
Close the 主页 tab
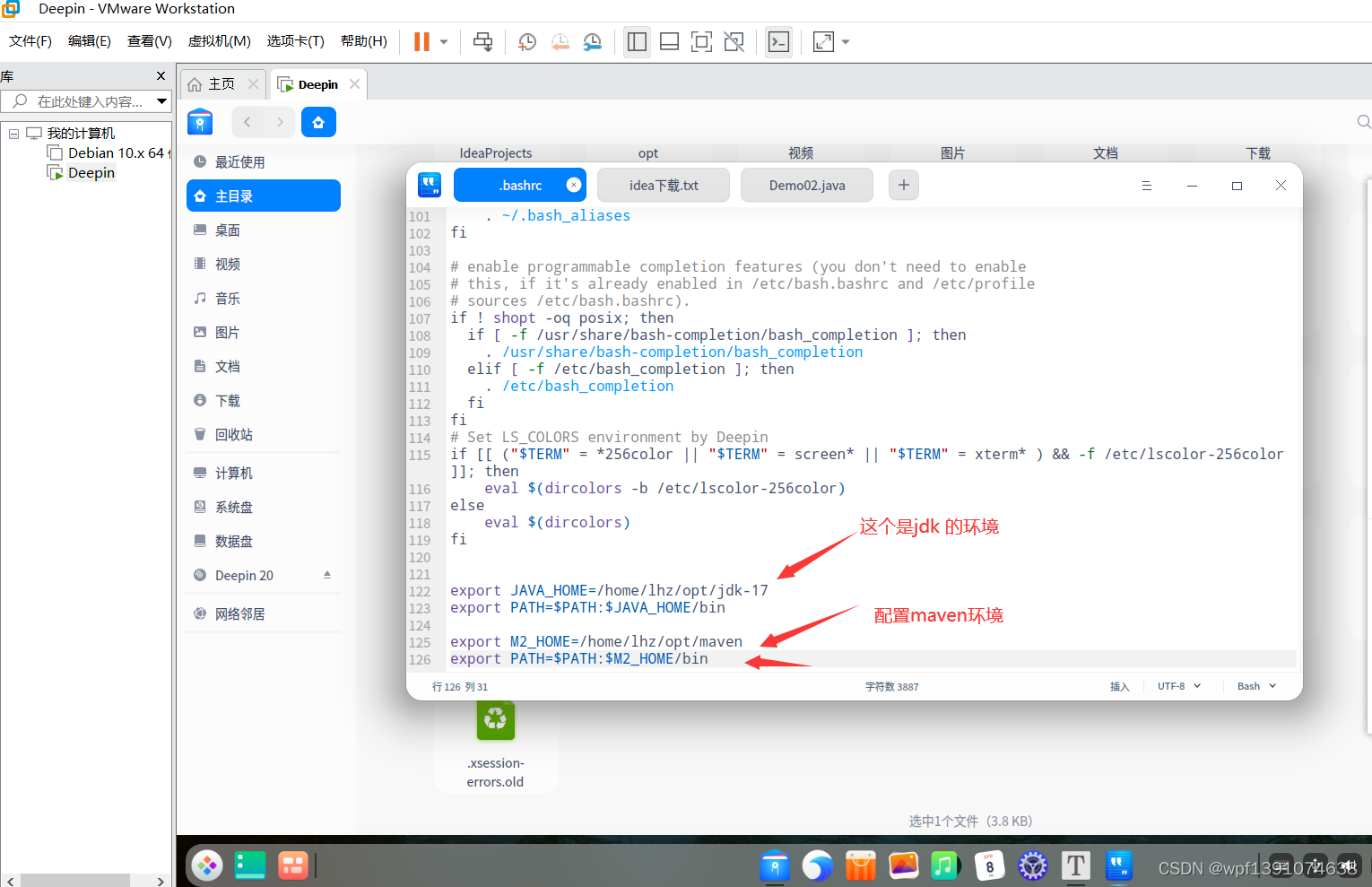[x=254, y=83]
